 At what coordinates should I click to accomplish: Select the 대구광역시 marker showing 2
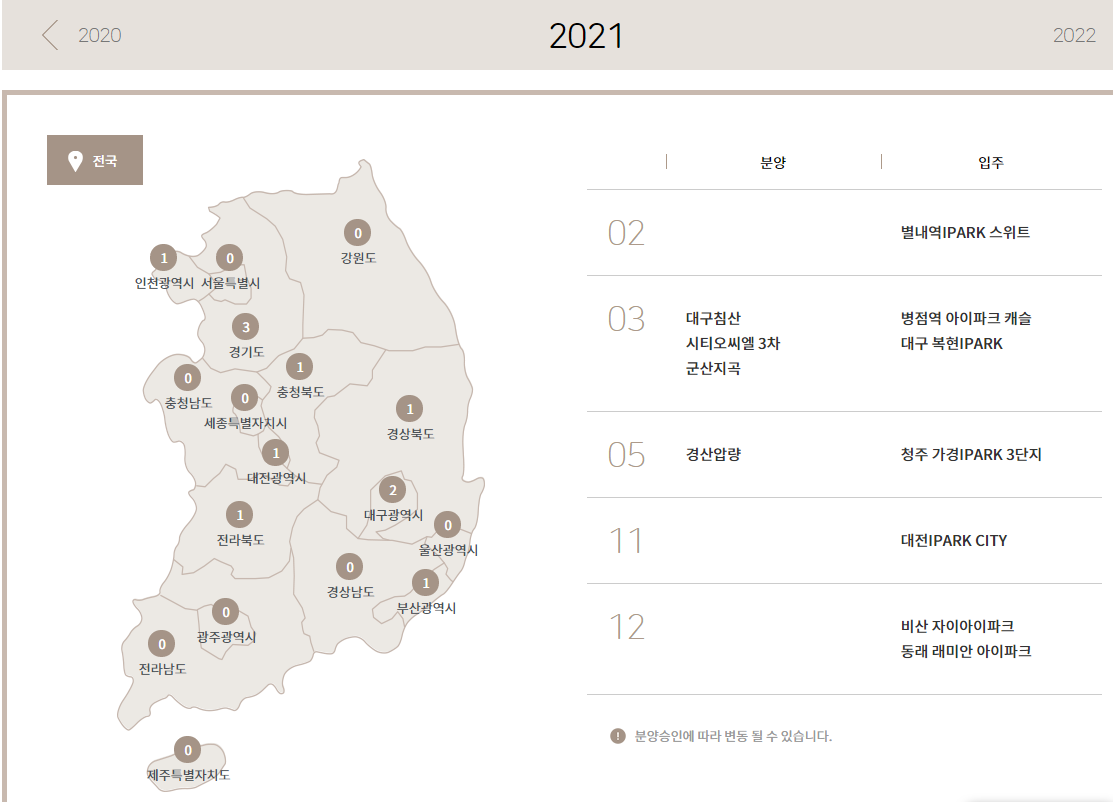(393, 490)
